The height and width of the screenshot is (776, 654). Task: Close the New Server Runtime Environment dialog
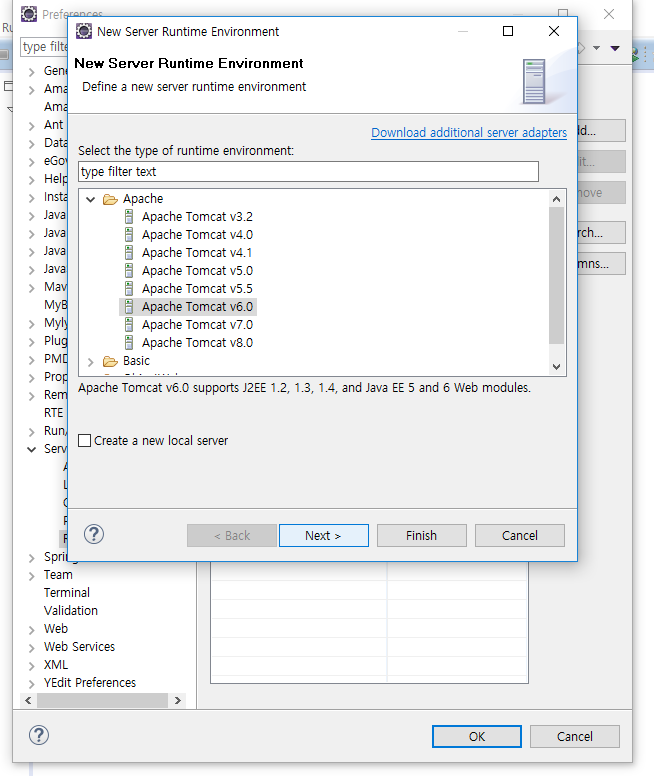click(x=553, y=31)
